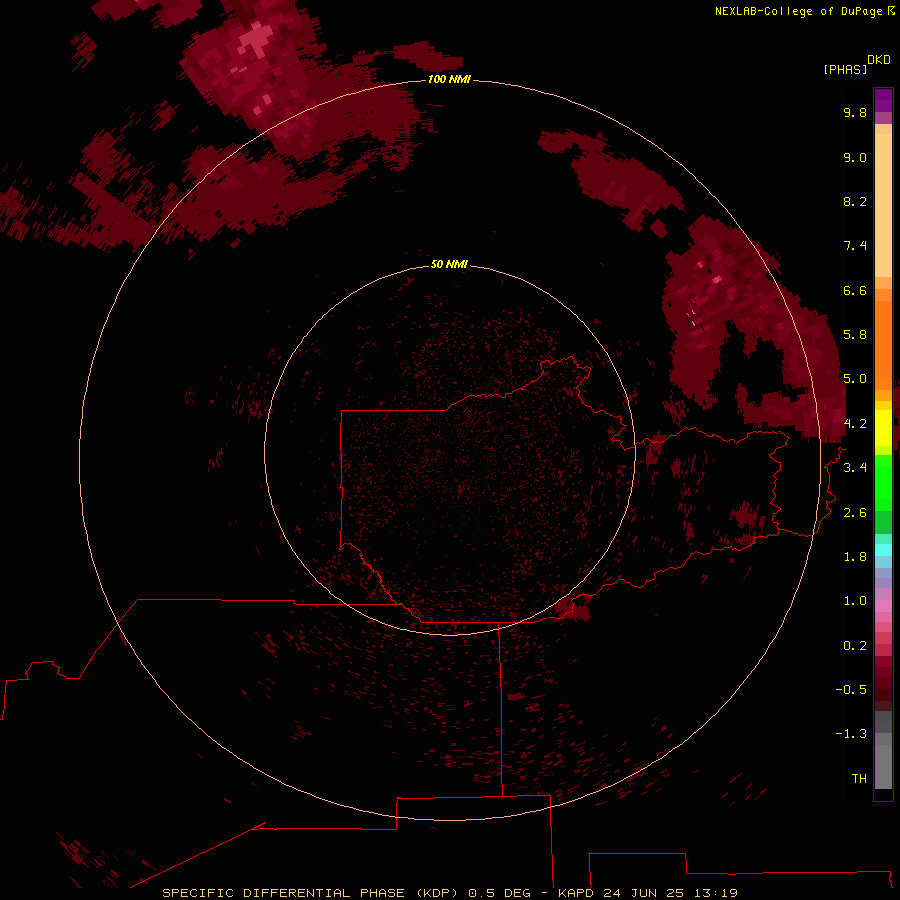Click the 6.6 scale value
900x900 pixels.
(855, 290)
